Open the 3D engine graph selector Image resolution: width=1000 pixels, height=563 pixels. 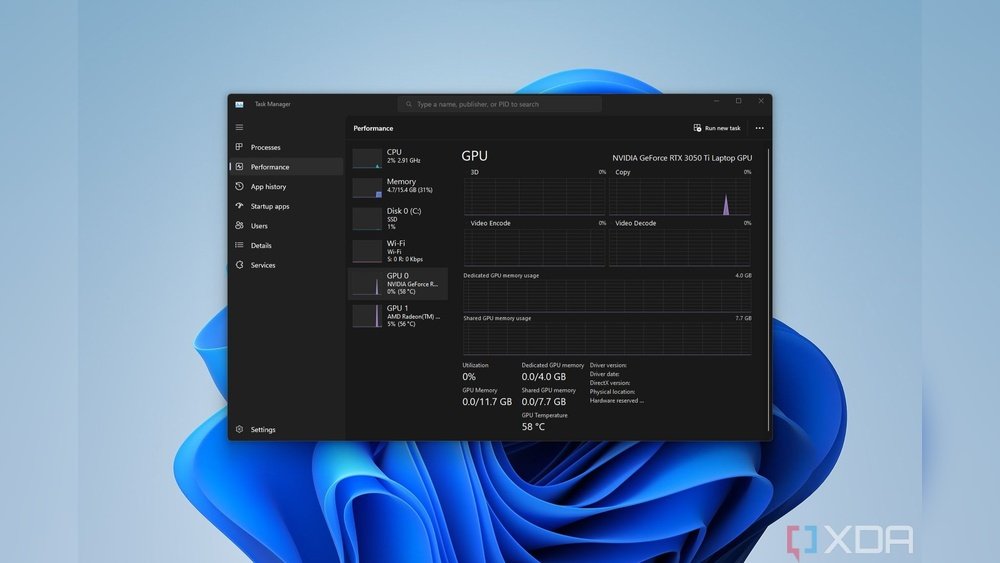(x=475, y=172)
